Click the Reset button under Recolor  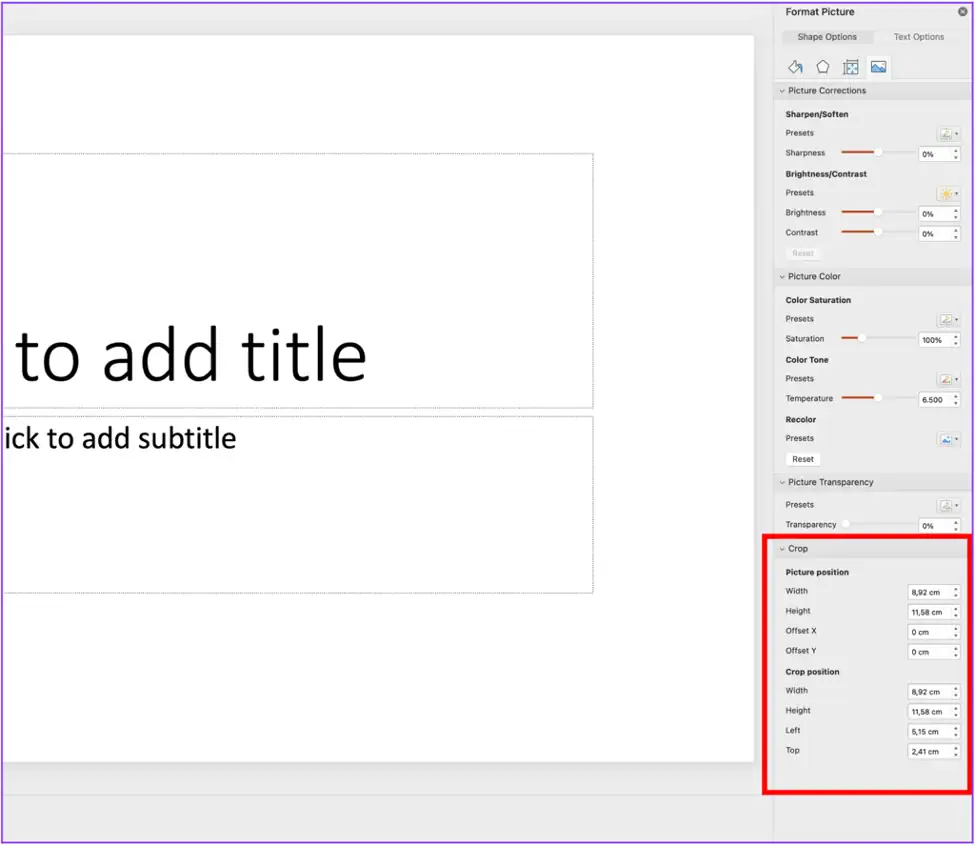[x=802, y=458]
